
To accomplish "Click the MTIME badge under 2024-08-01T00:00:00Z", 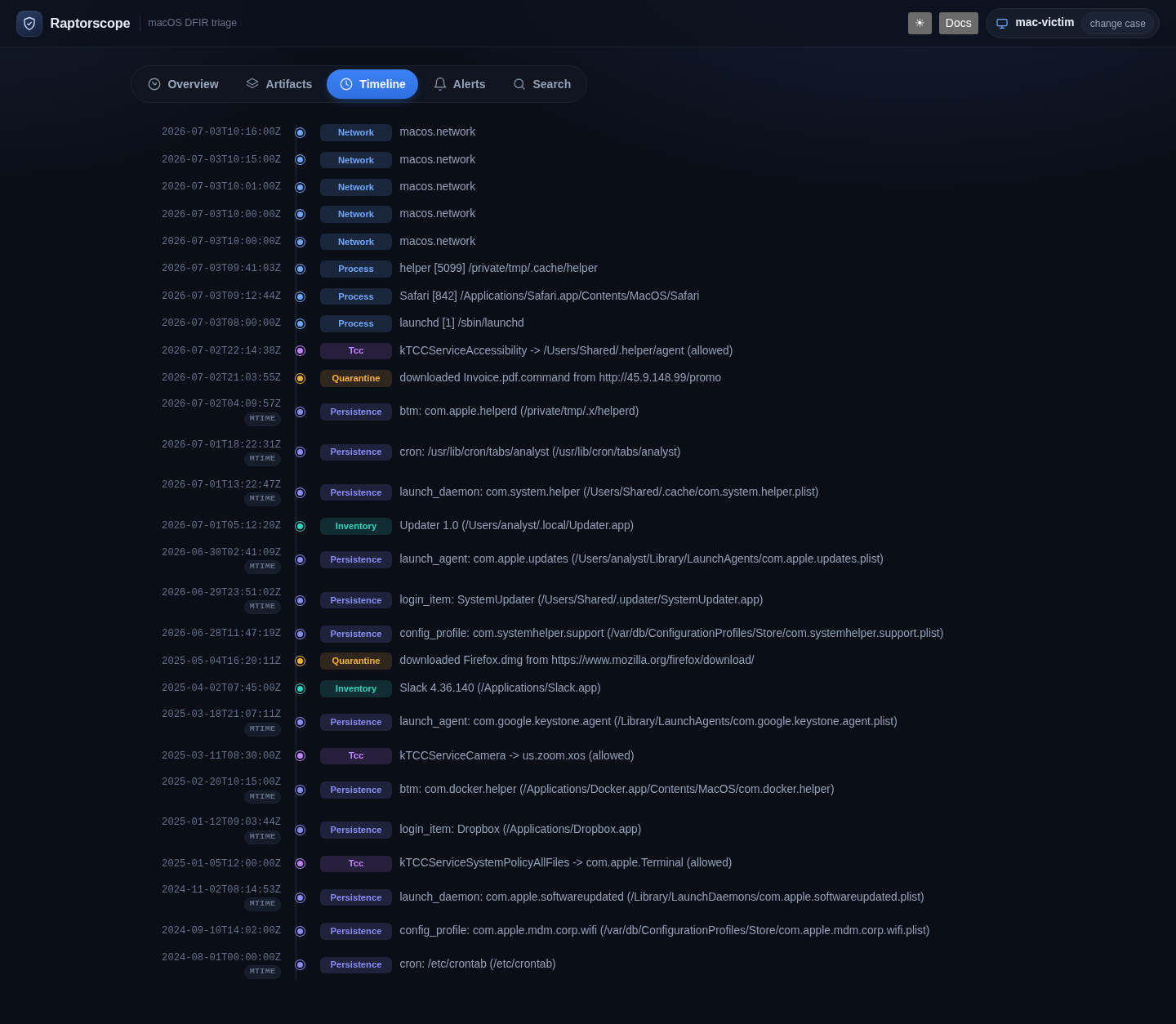I will click(x=262, y=972).
